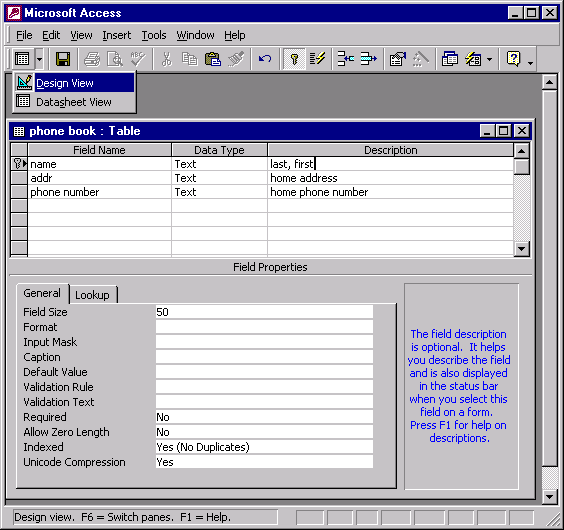Screen dimensions: 564x530
Task: Open Print Preview from the toolbar
Action: pyautogui.click(x=115, y=59)
